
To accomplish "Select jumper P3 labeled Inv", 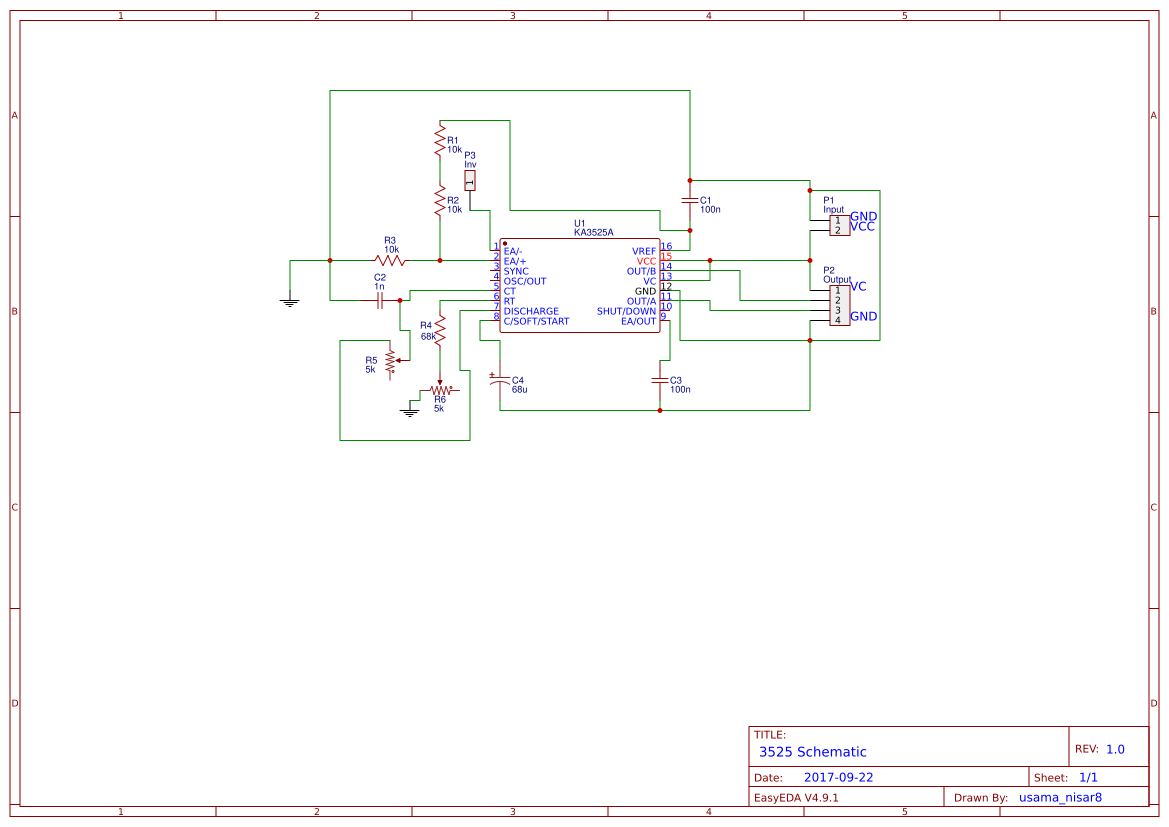I will 470,178.
